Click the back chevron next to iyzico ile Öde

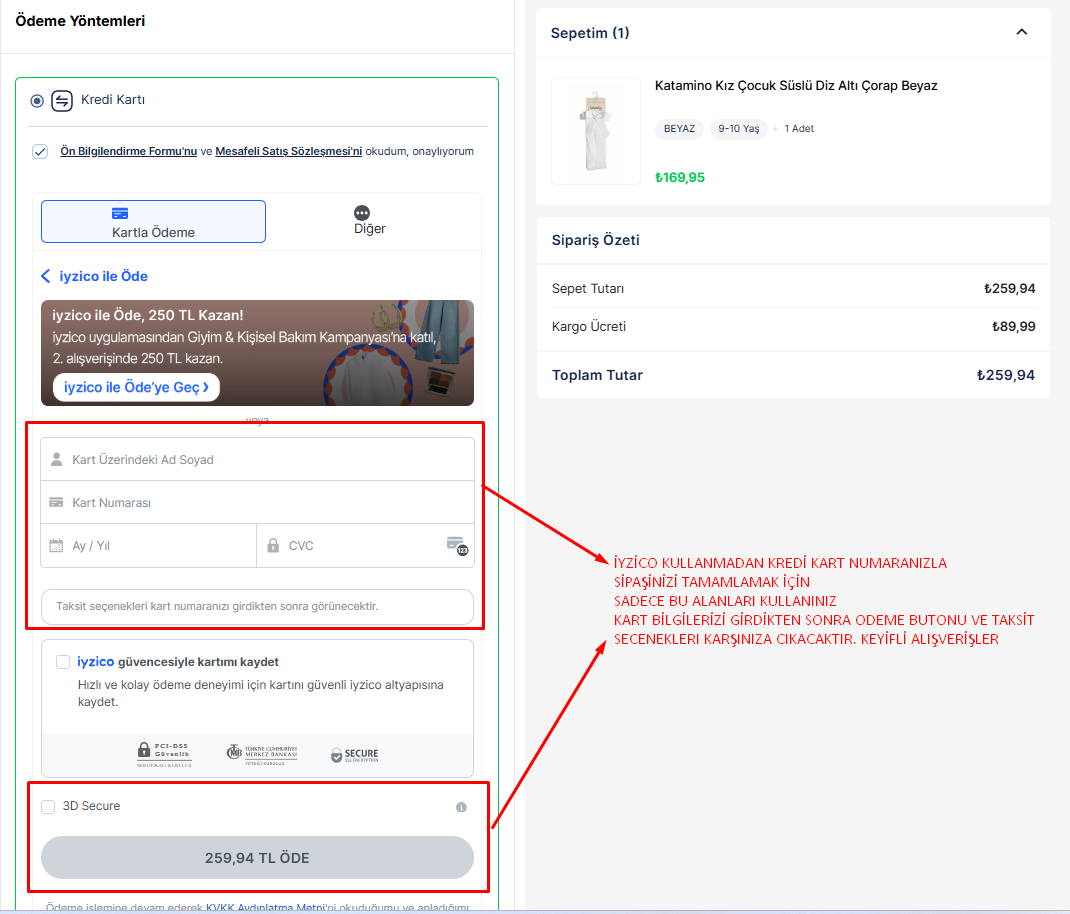pyautogui.click(x=44, y=276)
